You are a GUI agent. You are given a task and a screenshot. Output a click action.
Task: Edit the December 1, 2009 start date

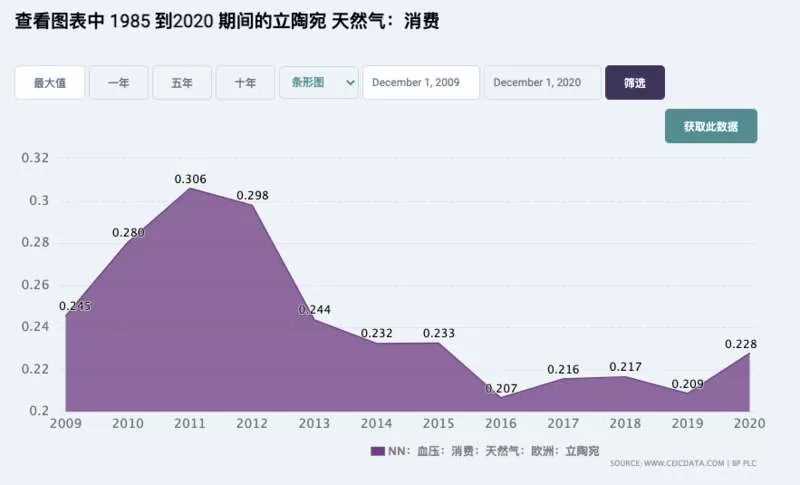(421, 83)
